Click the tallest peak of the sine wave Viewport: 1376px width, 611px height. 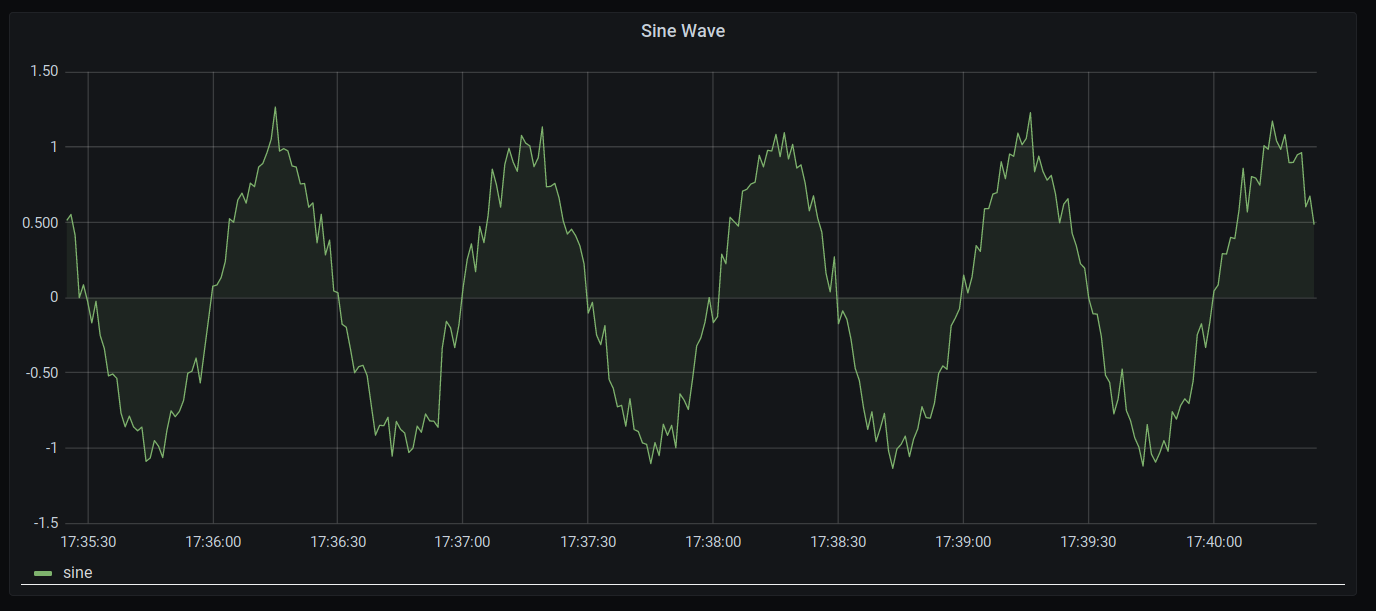pyautogui.click(x=277, y=105)
